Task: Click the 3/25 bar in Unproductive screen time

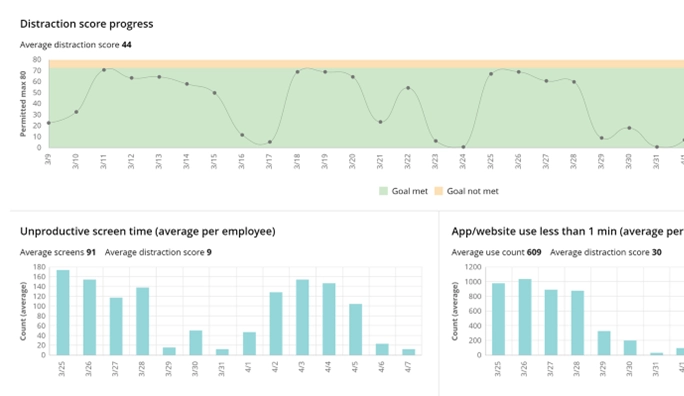Action: click(63, 312)
